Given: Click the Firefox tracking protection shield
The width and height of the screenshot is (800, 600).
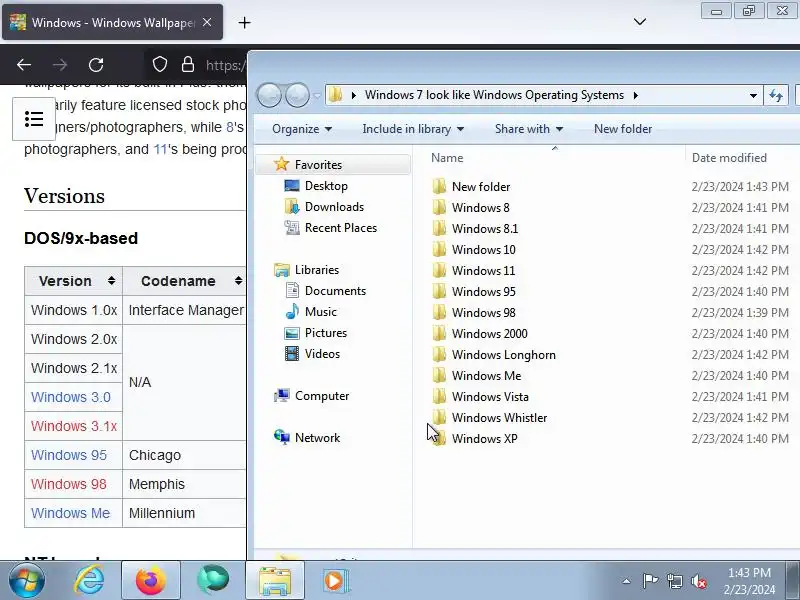Looking at the screenshot, I should [160, 65].
